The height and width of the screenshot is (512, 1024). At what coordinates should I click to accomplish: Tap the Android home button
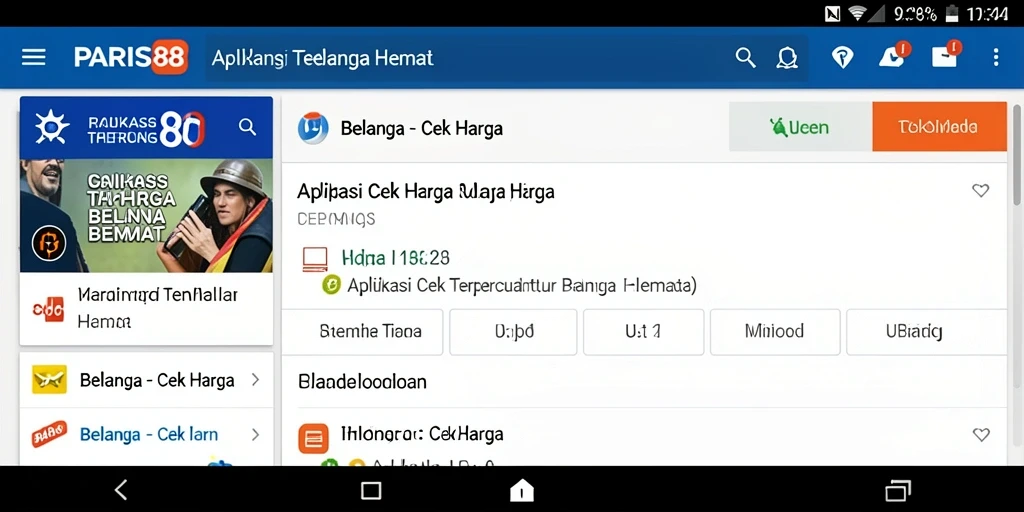pyautogui.click(x=521, y=490)
